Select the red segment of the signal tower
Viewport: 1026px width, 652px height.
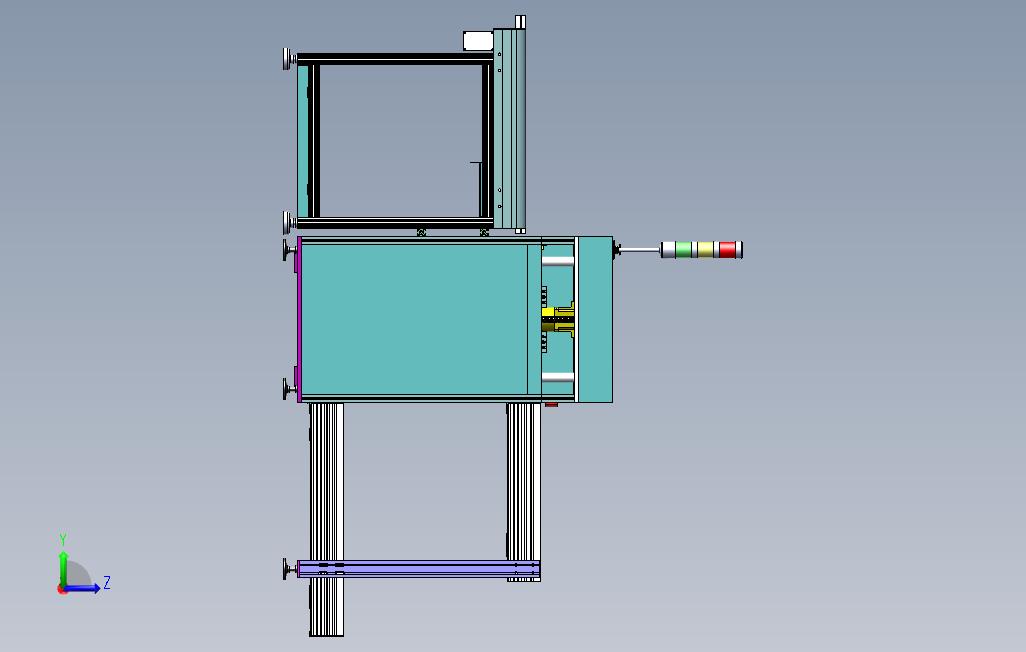pyautogui.click(x=727, y=249)
